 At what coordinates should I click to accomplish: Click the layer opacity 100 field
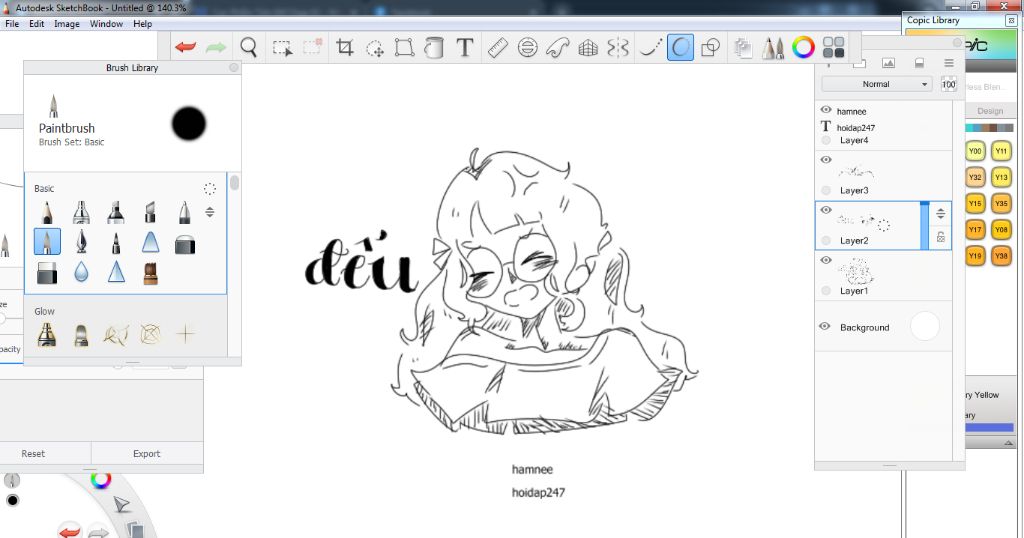948,84
